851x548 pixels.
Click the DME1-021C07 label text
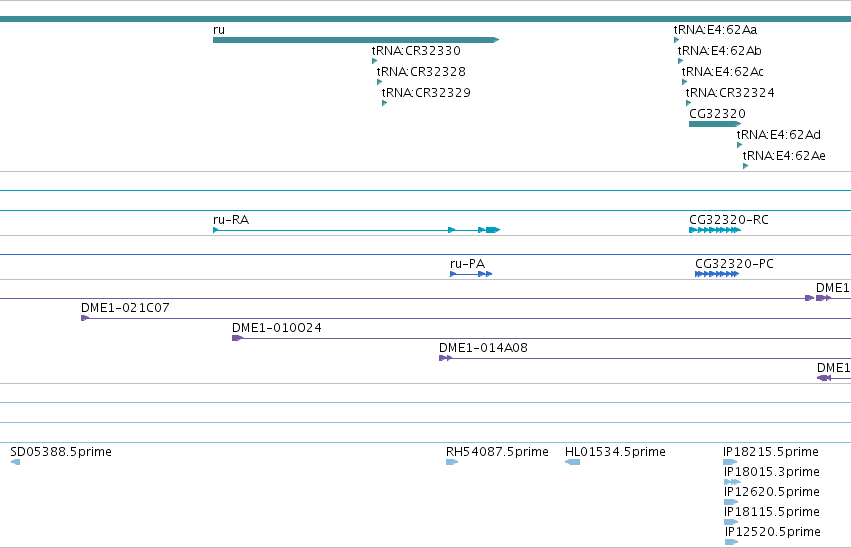pos(125,308)
